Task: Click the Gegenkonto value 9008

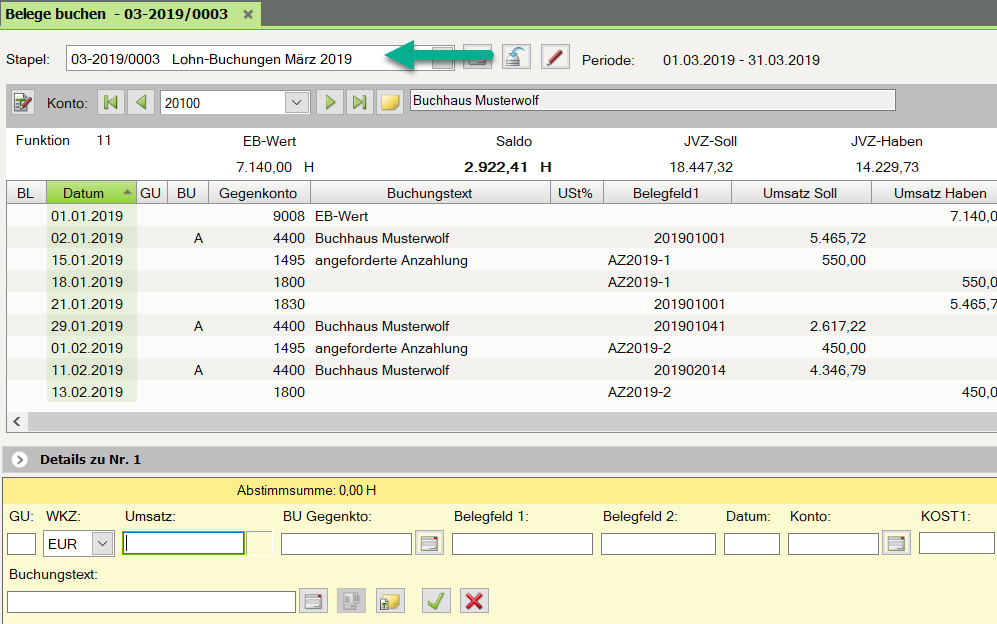Action: coord(289,216)
